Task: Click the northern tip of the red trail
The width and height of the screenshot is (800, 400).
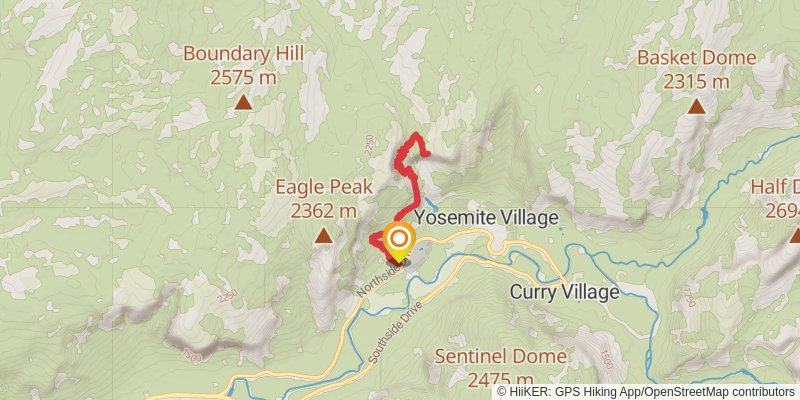Action: (x=417, y=134)
